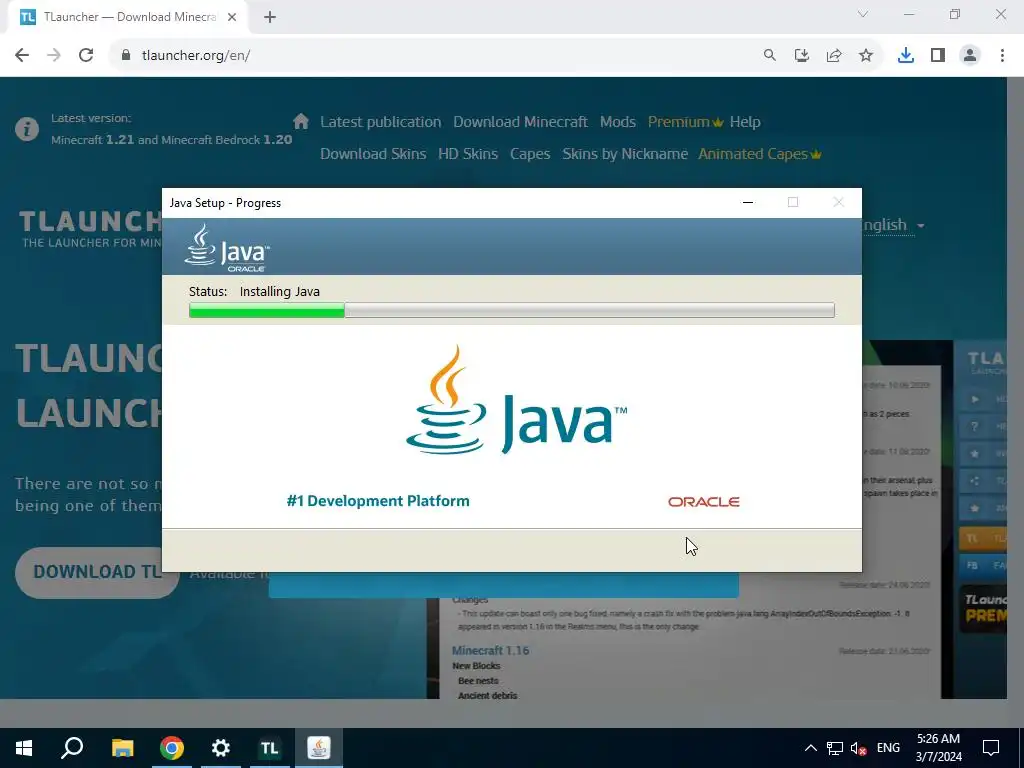
Task: Open Chrome three-dot menu
Action: 1002,56
